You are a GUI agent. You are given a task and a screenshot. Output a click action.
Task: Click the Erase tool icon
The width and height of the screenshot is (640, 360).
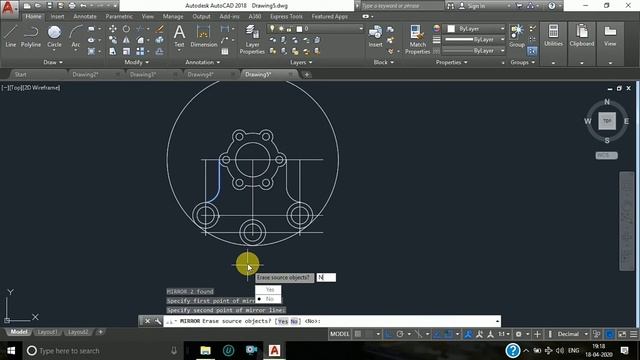(x=160, y=29)
